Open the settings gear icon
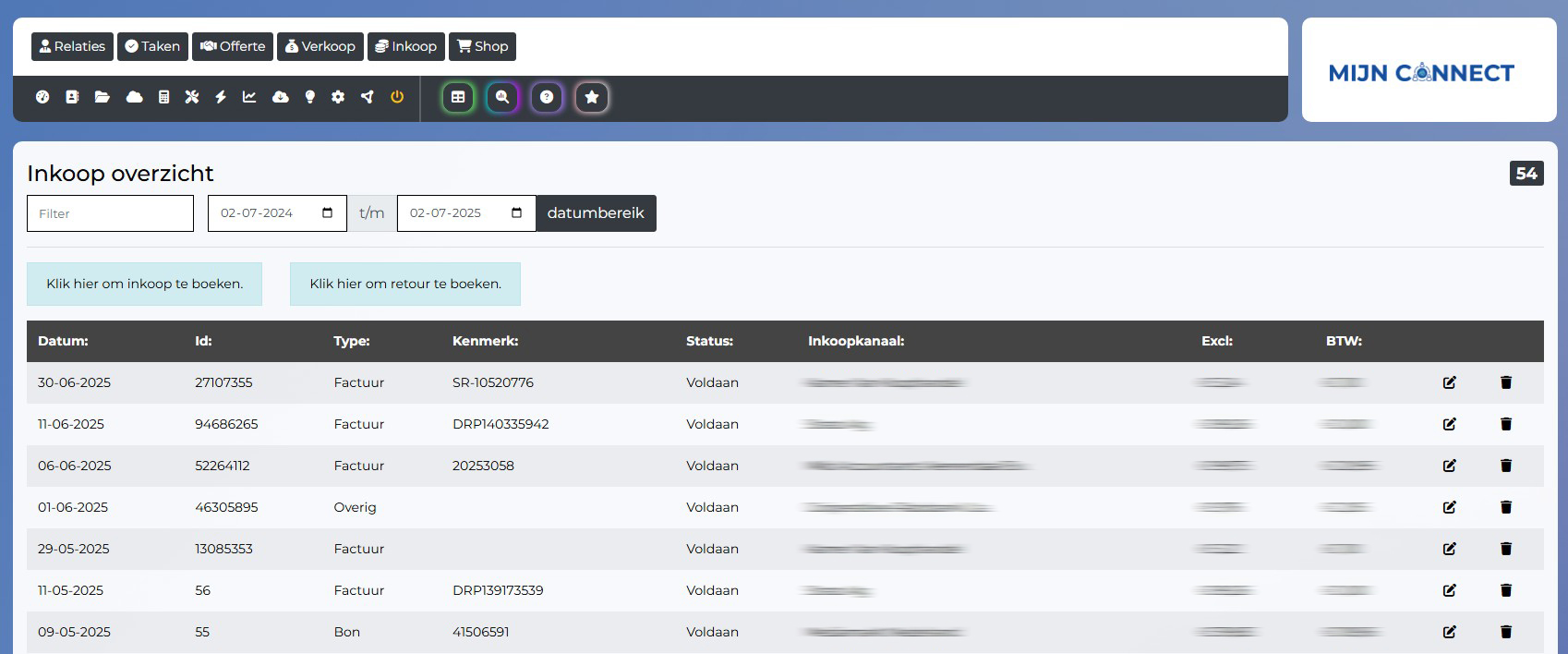 point(338,97)
